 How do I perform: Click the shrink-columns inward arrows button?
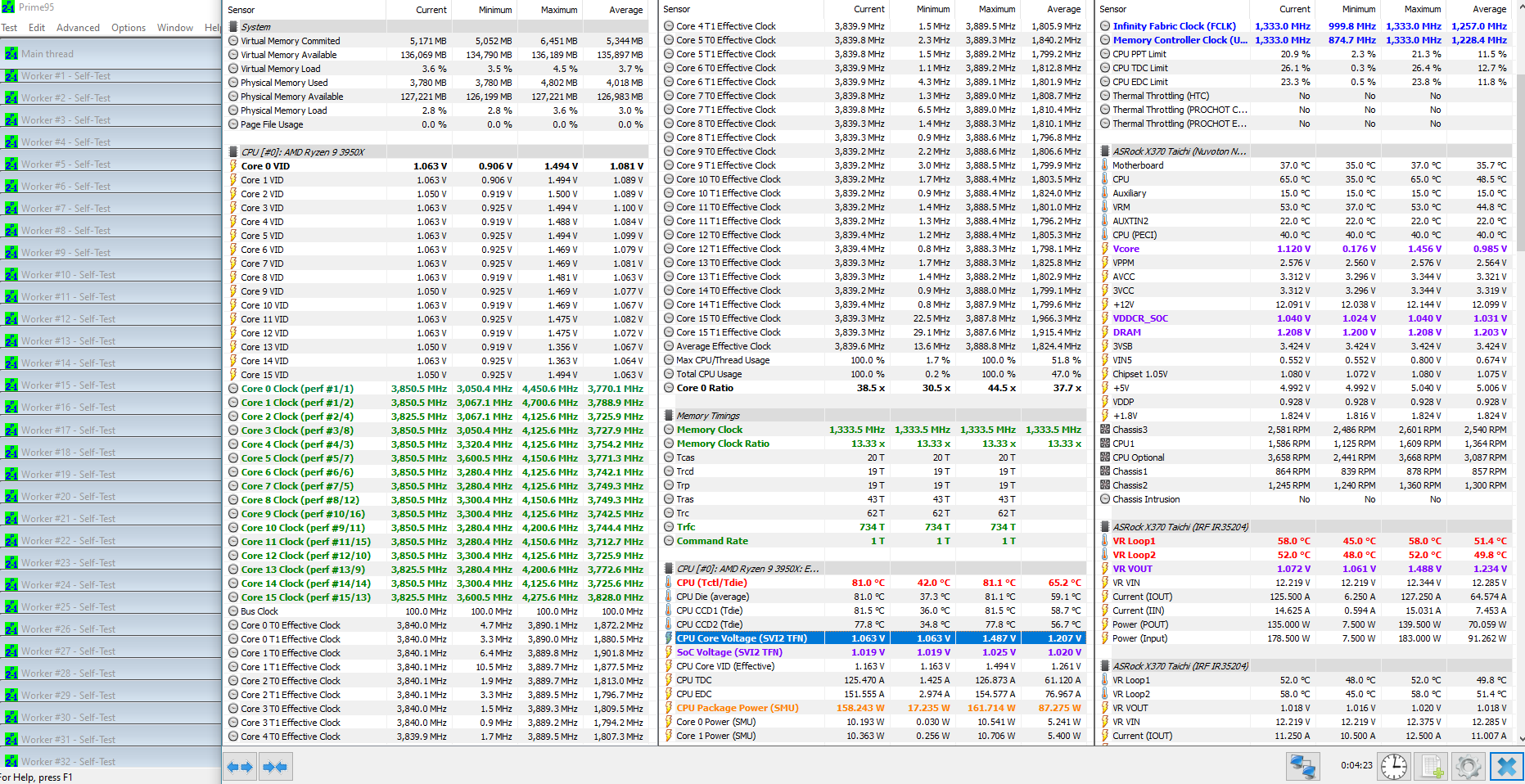click(x=275, y=767)
